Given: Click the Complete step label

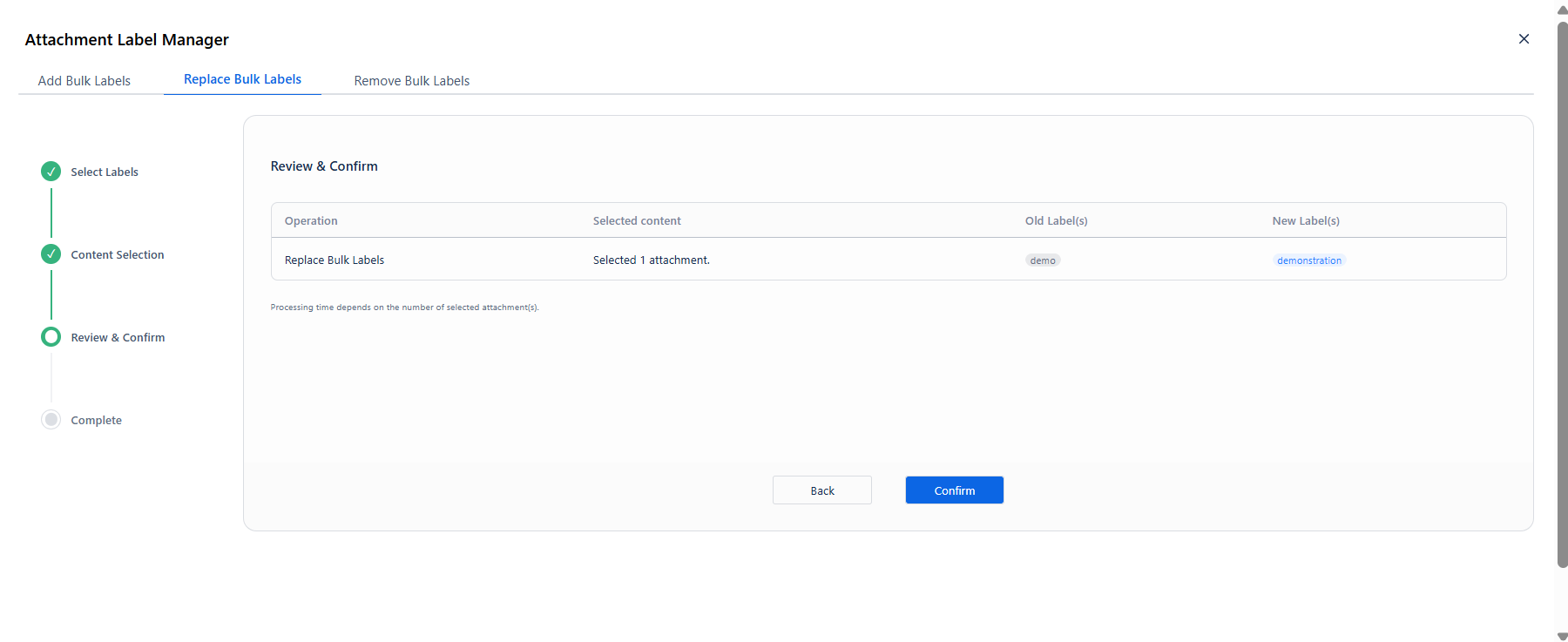Looking at the screenshot, I should click(x=96, y=420).
